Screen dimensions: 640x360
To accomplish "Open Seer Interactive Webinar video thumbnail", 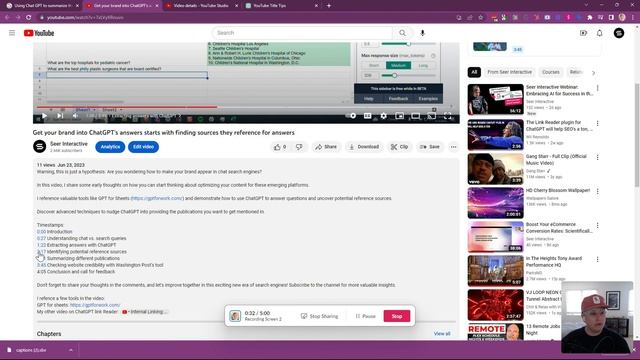I will (496, 99).
